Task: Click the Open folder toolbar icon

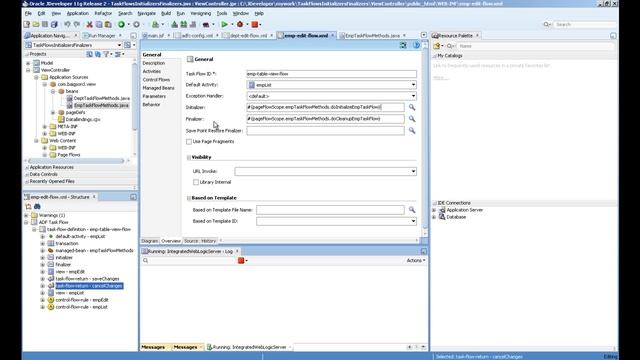Action: pyautogui.click(x=36, y=24)
